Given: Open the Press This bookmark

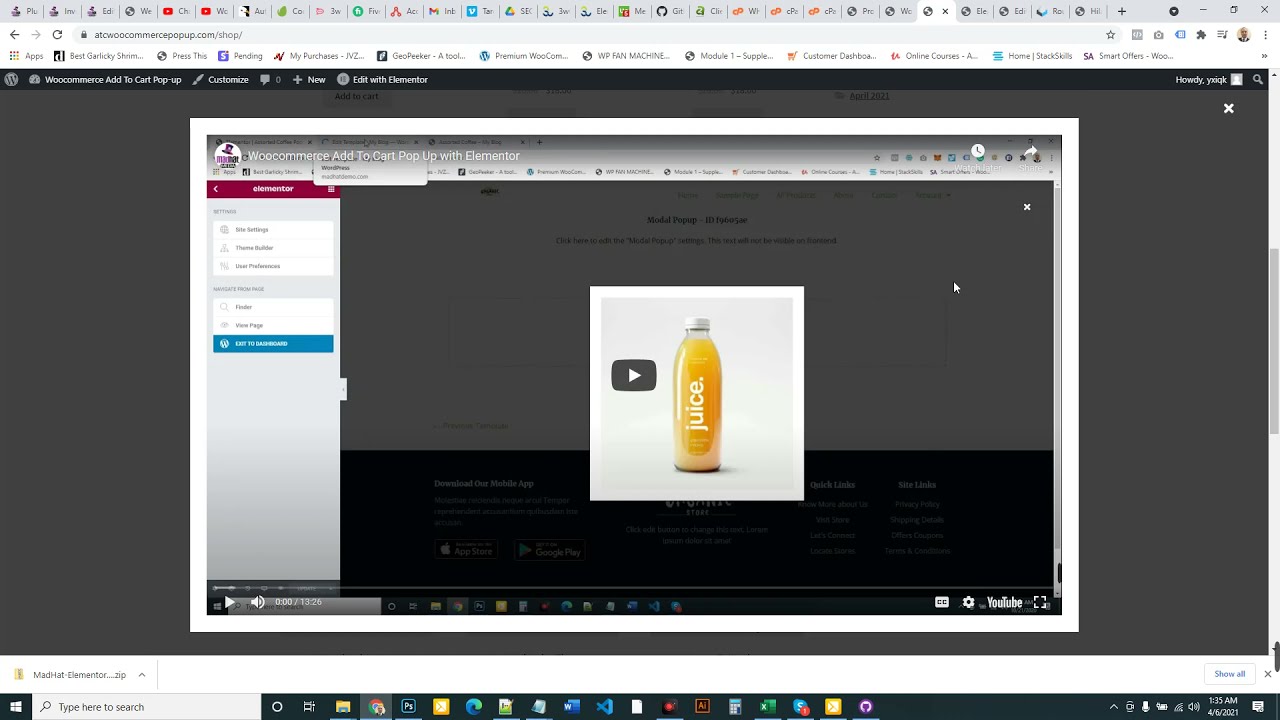Looking at the screenshot, I should (x=182, y=56).
